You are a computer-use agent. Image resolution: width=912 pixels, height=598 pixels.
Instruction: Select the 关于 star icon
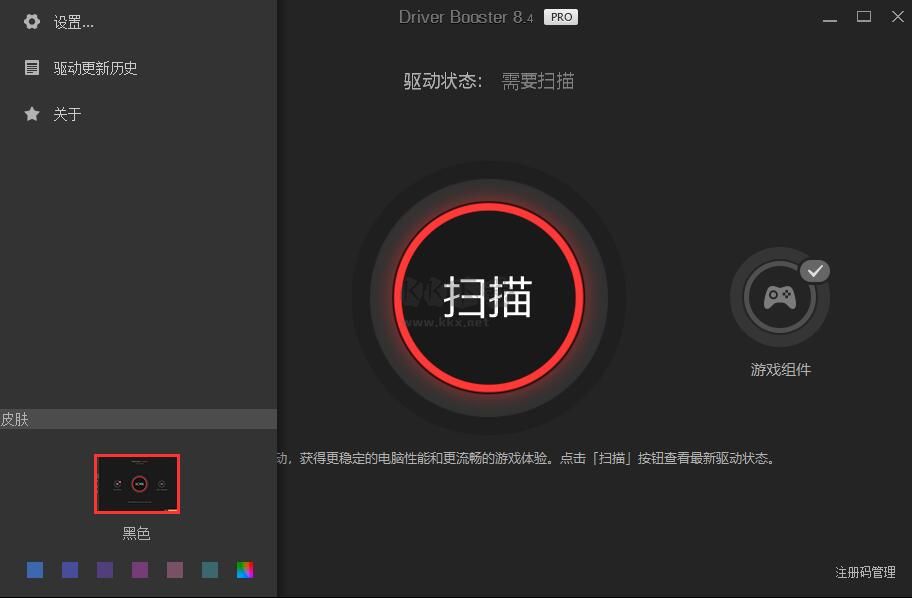click(32, 114)
